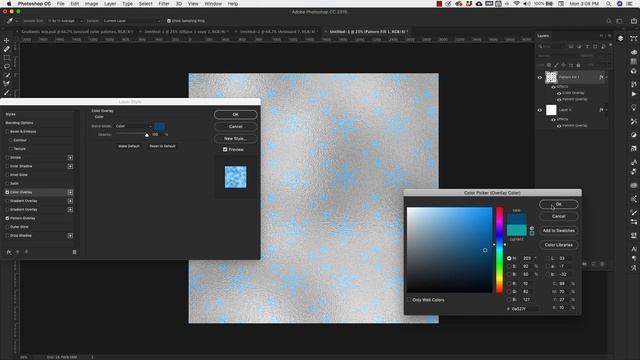640x360 pixels.
Task: Select the Rectangular Marquee tool
Action: pos(7,58)
